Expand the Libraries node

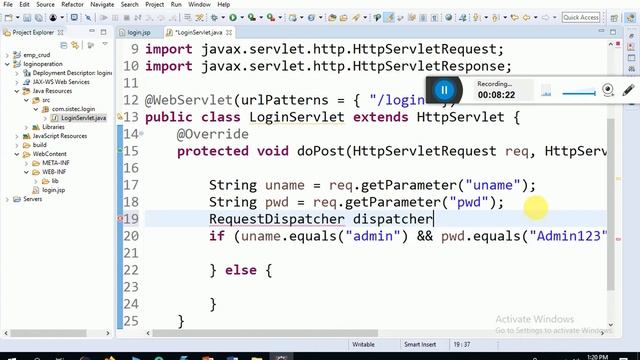pyautogui.click(x=26, y=127)
